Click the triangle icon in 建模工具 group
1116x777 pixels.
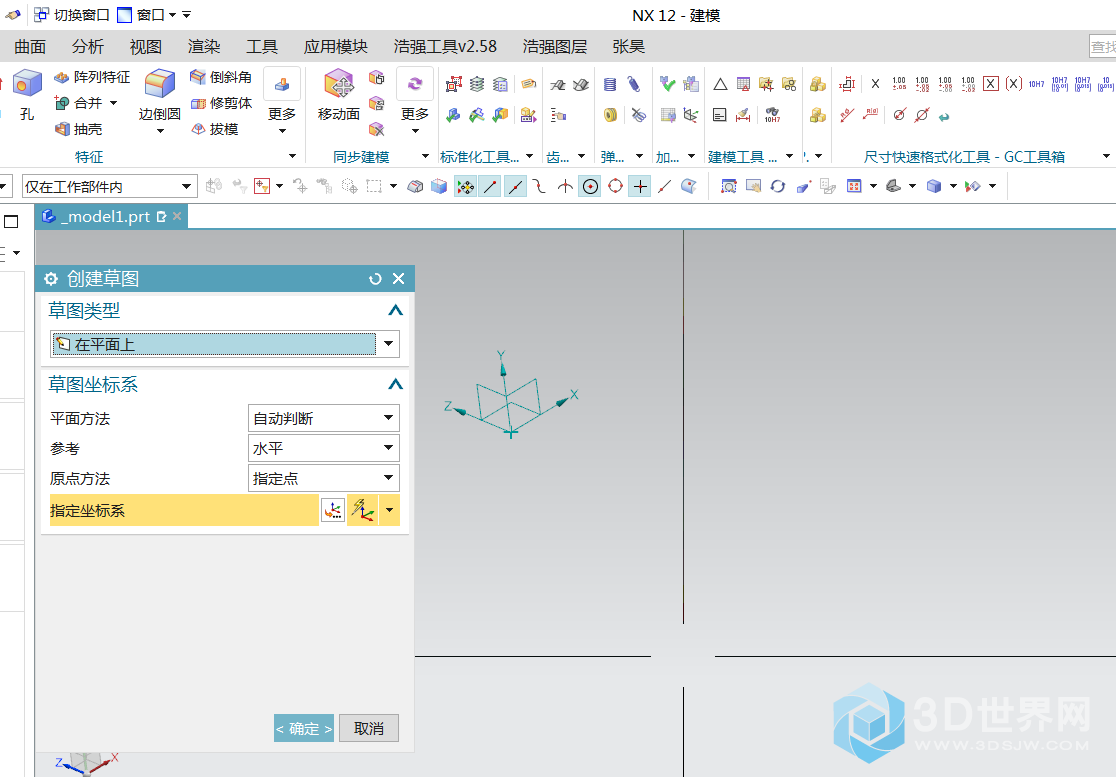pyautogui.click(x=720, y=85)
